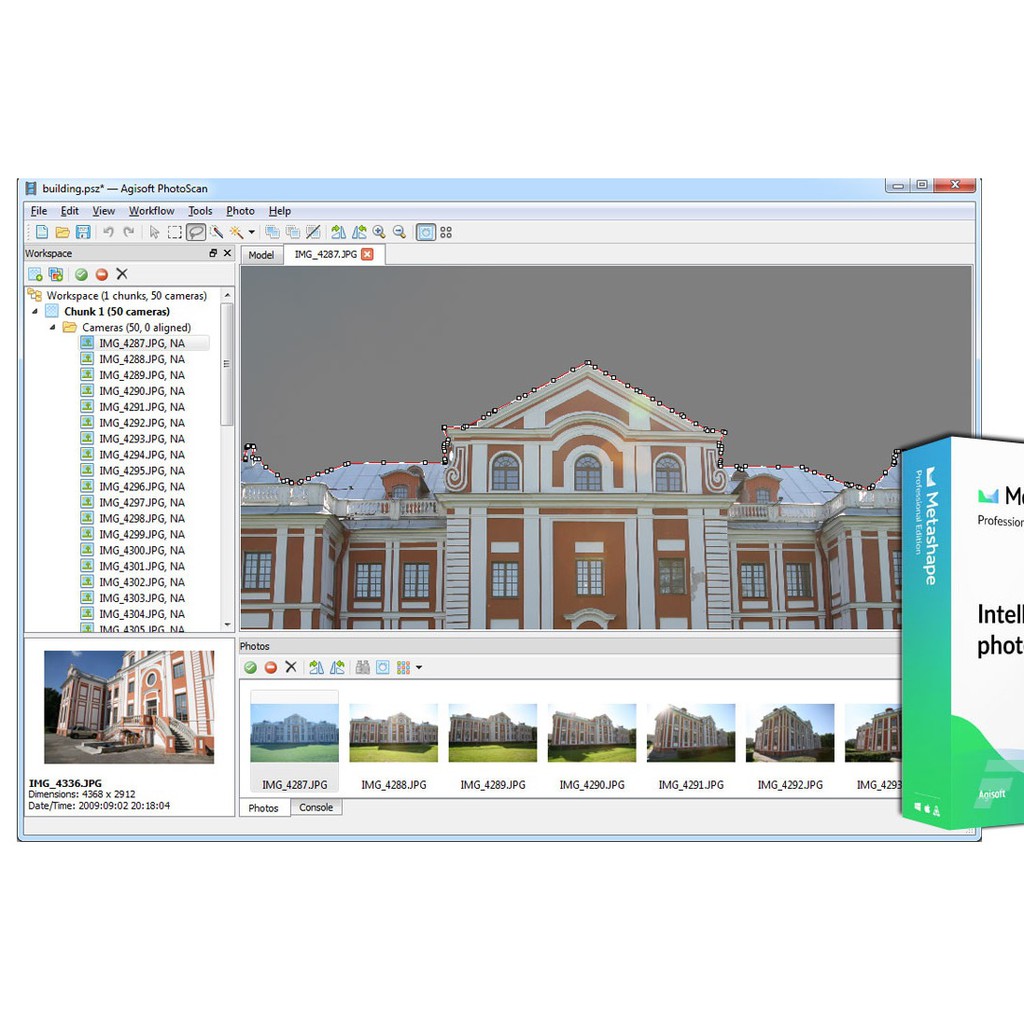Viewport: 1024px width, 1024px height.
Task: Switch to the Model tab
Action: click(x=261, y=255)
